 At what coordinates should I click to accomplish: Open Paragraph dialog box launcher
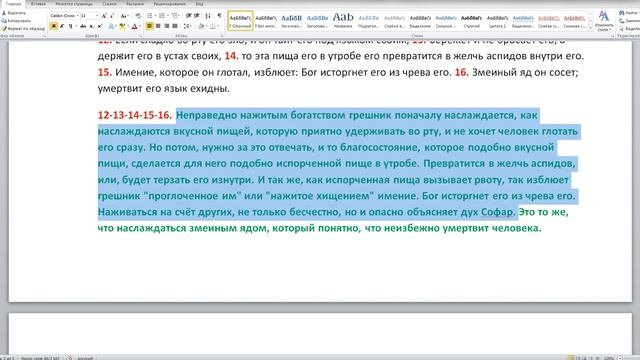point(222,36)
